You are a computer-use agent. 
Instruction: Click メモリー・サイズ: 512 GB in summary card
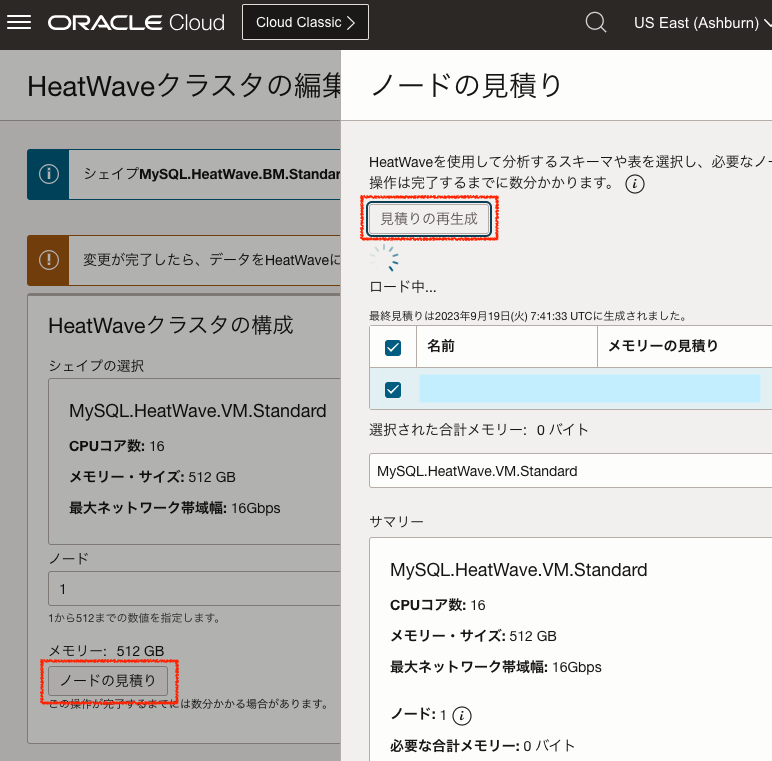coord(473,636)
